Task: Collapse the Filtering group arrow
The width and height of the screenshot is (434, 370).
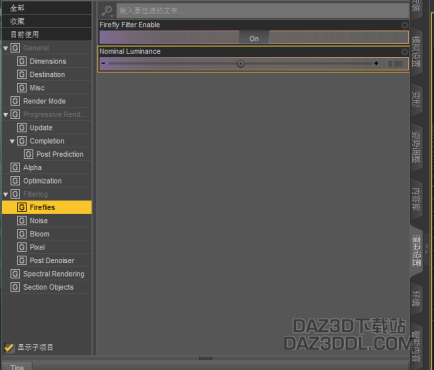Action: coord(6,194)
